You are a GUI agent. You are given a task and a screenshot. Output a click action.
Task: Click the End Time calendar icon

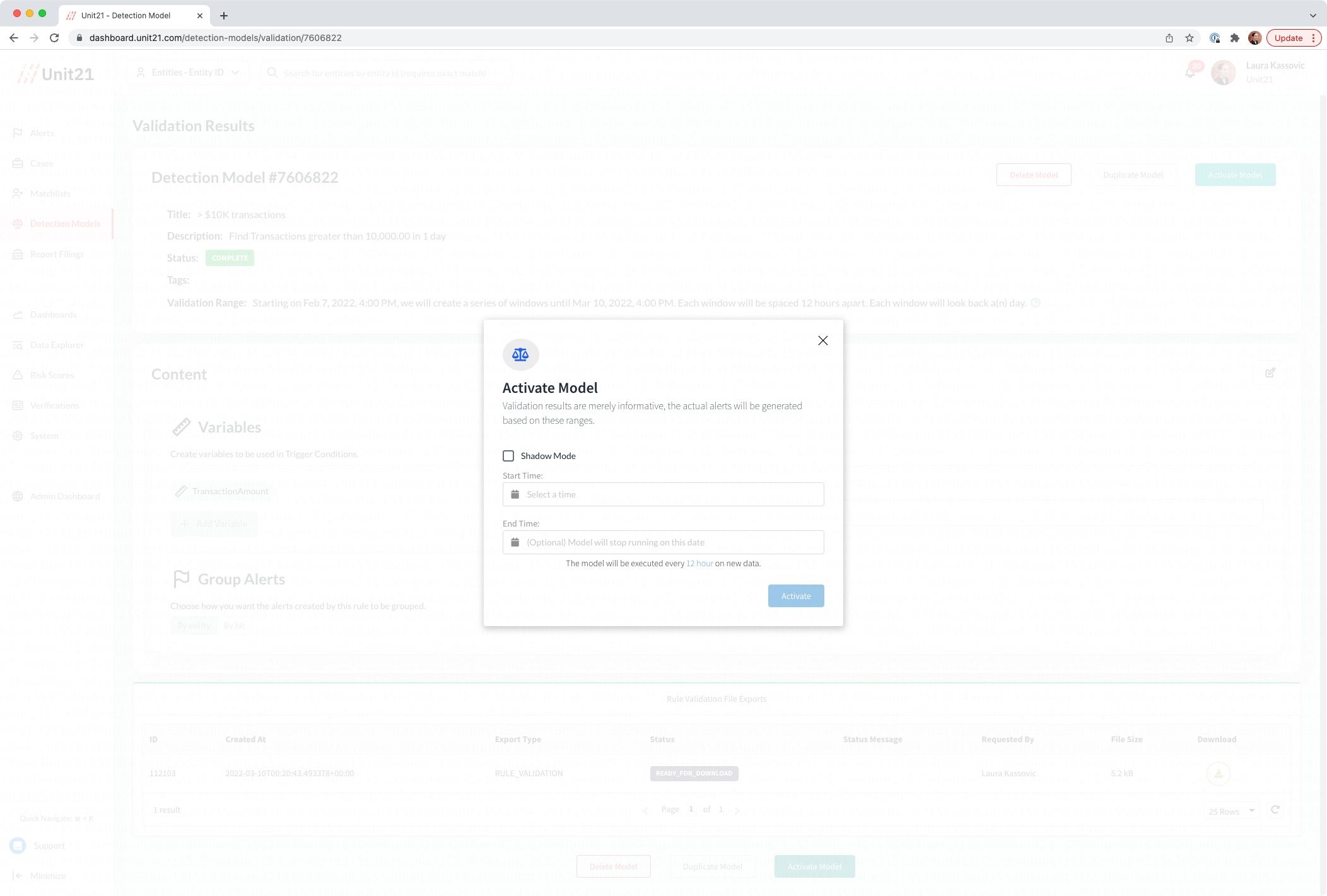point(515,542)
